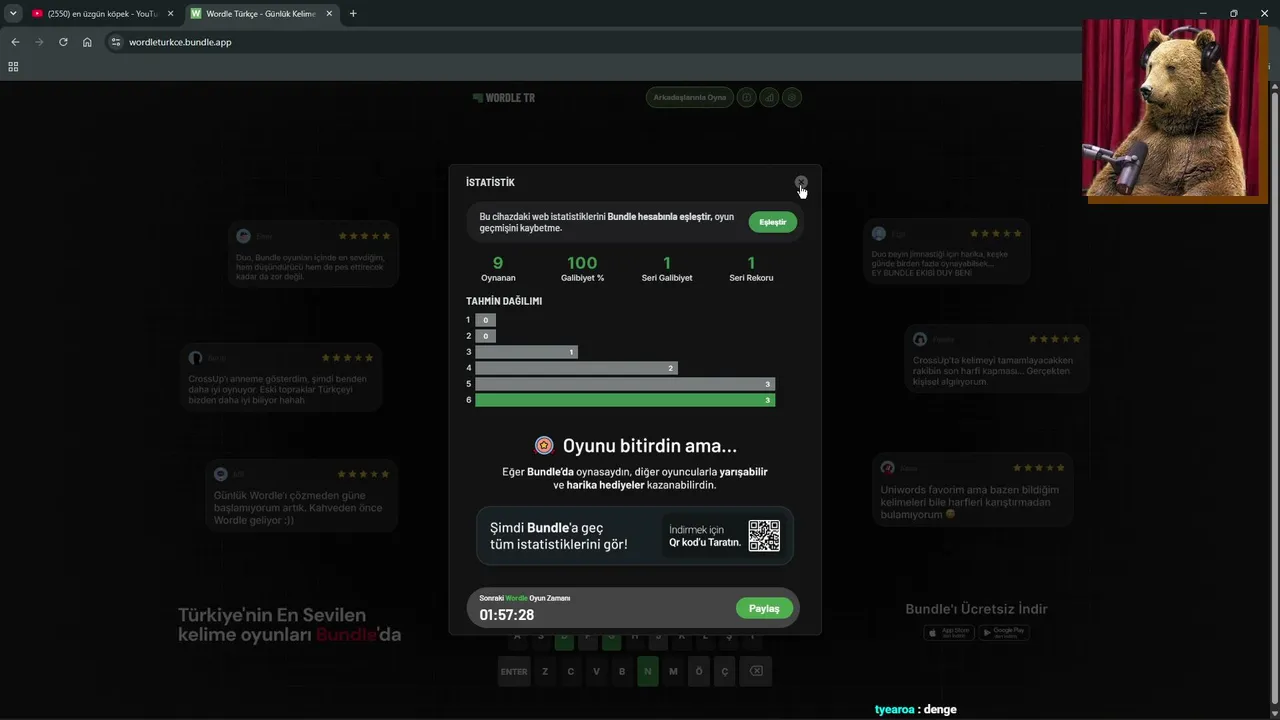
Task: Open the browser home page
Action: point(87,42)
